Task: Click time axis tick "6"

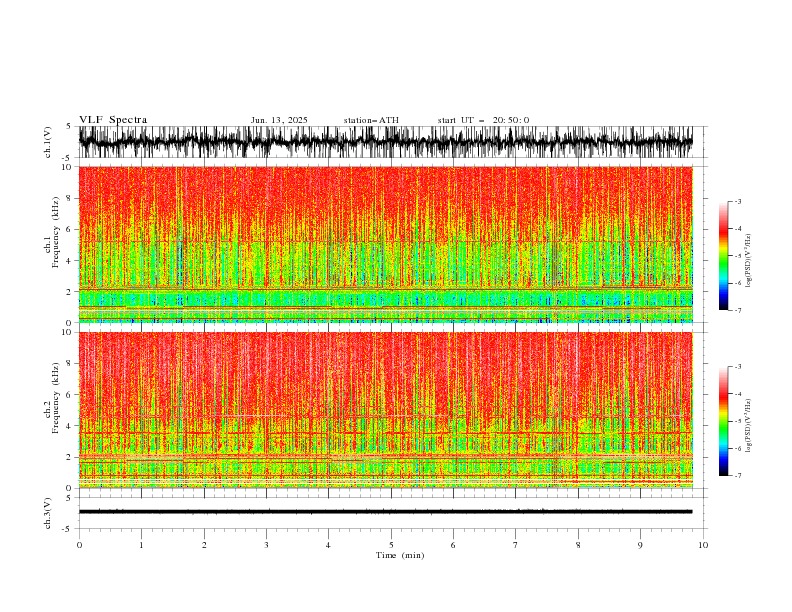Action: 453,545
